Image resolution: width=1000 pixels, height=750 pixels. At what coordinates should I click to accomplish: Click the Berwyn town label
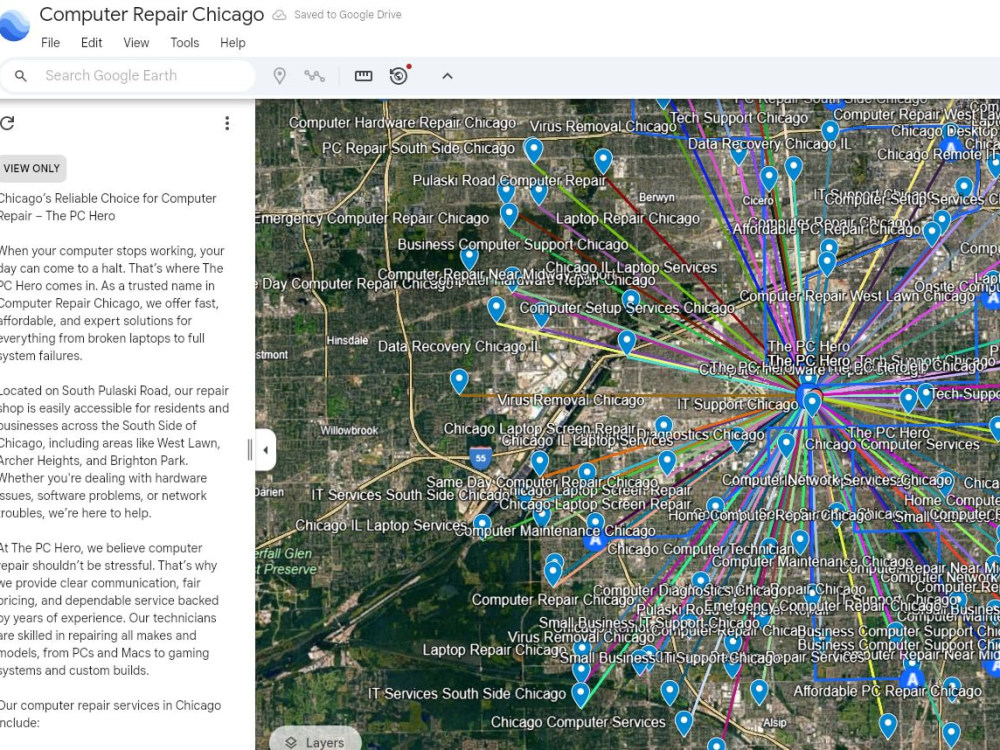pyautogui.click(x=656, y=197)
